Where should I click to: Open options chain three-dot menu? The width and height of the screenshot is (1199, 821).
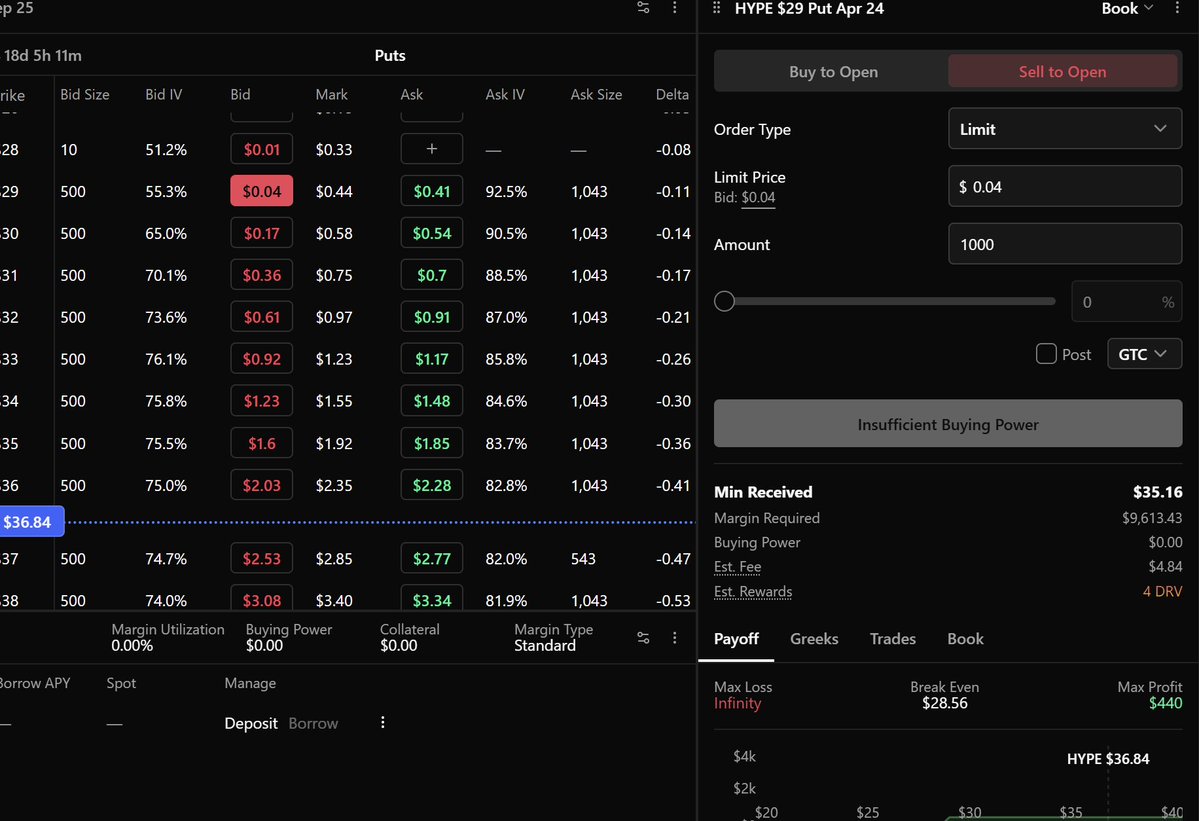674,8
